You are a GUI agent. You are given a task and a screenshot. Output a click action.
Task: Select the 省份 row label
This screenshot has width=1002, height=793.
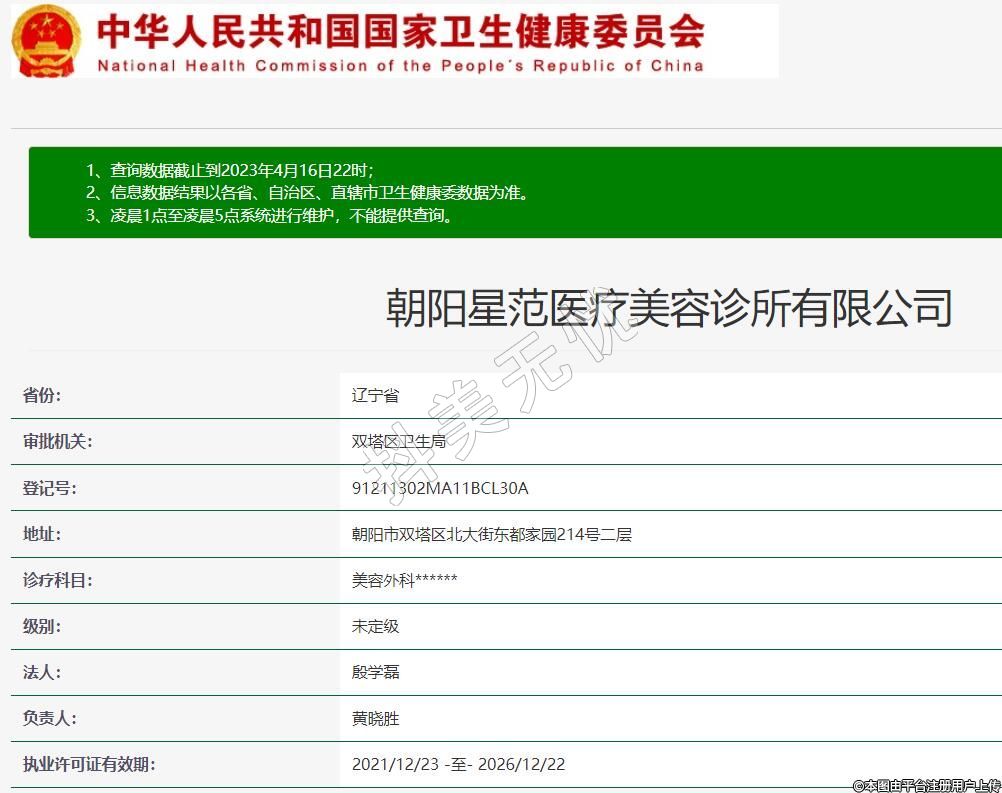(42, 395)
